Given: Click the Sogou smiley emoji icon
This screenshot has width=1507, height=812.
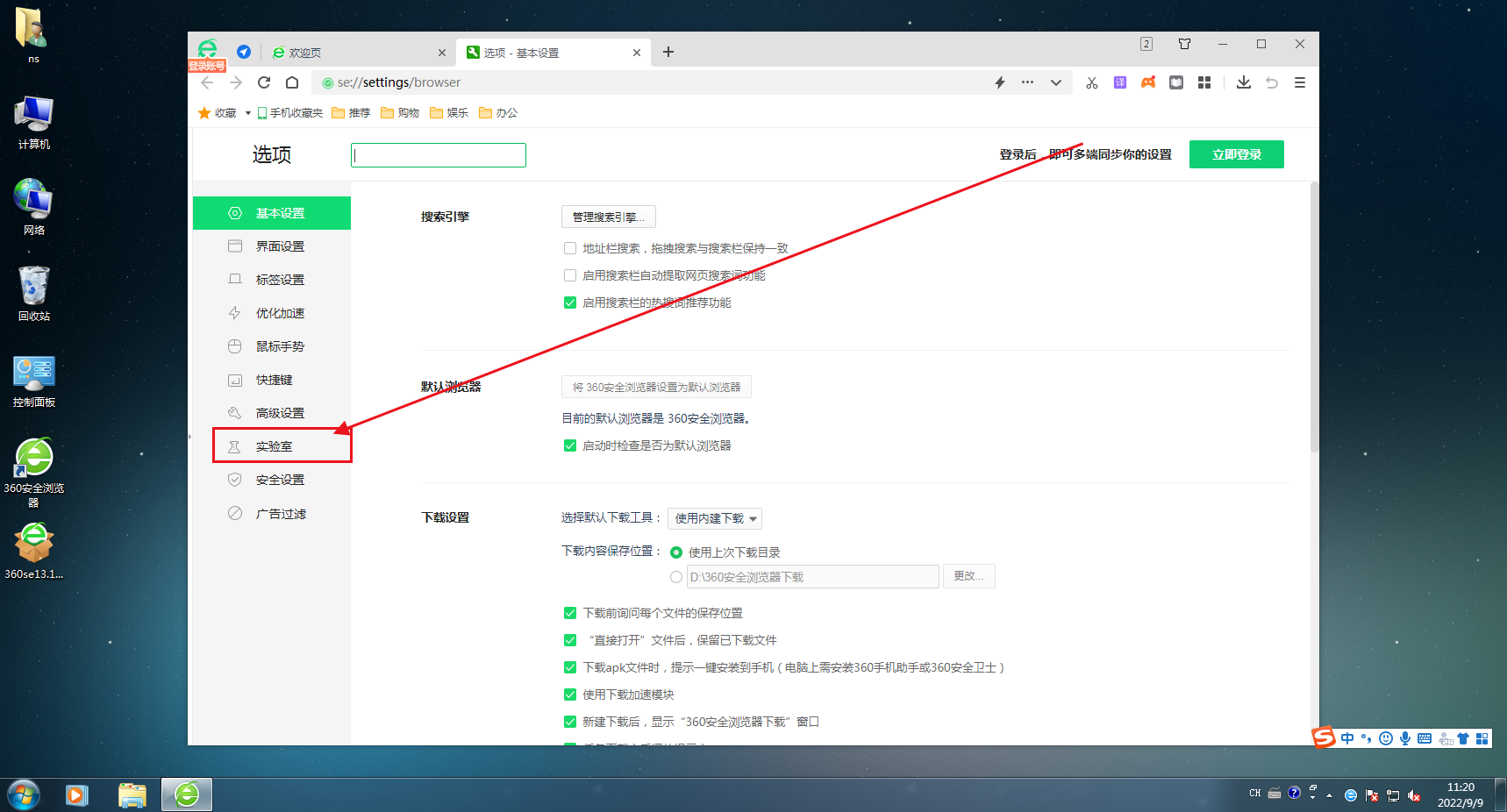Looking at the screenshot, I should pos(1386,738).
